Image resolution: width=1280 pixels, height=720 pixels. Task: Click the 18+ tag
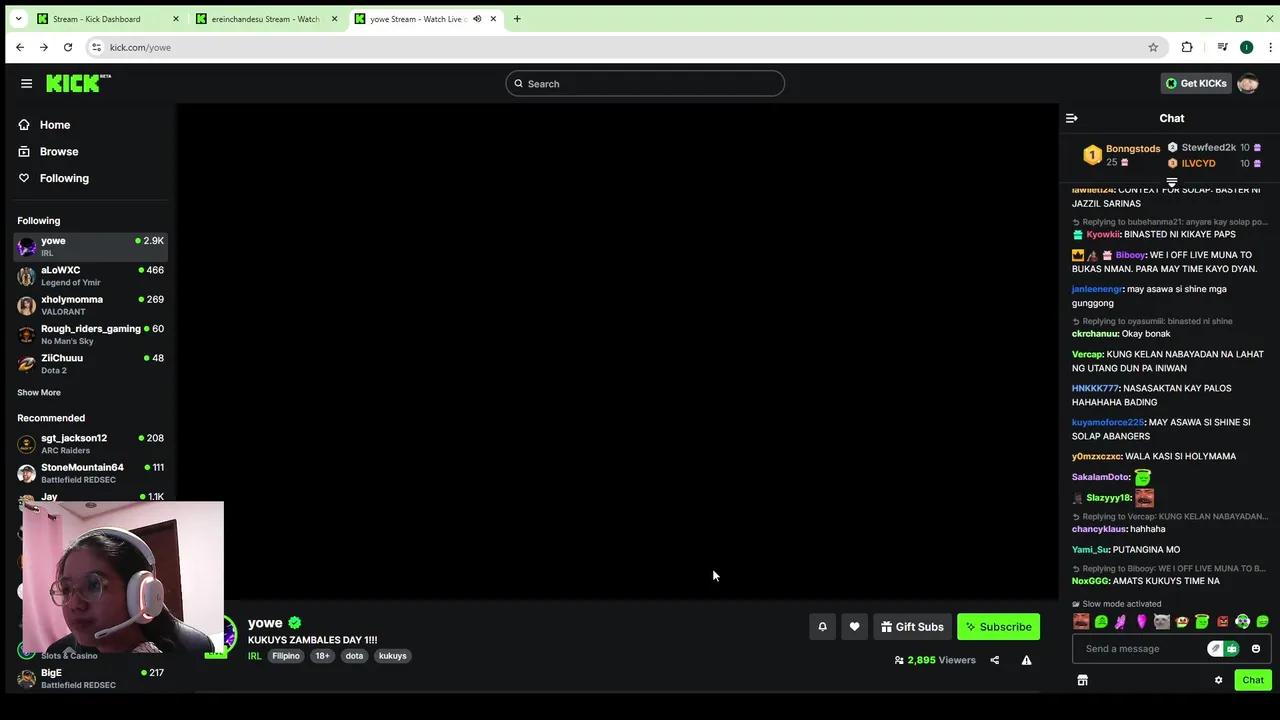(322, 656)
